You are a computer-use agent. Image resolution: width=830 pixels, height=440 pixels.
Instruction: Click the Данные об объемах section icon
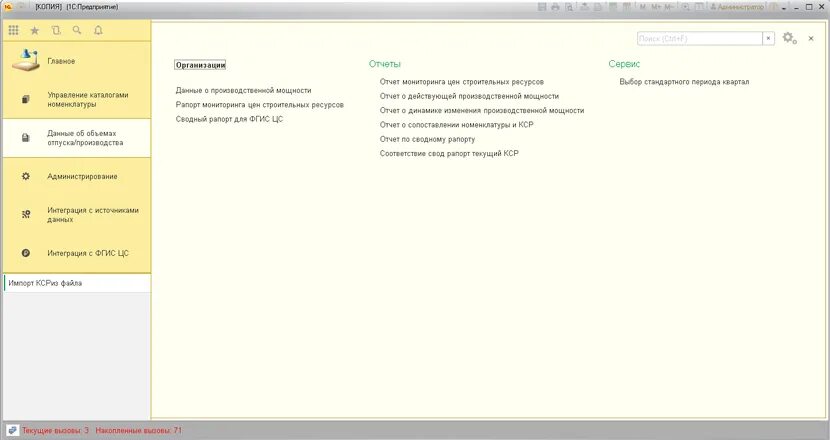tap(25, 138)
